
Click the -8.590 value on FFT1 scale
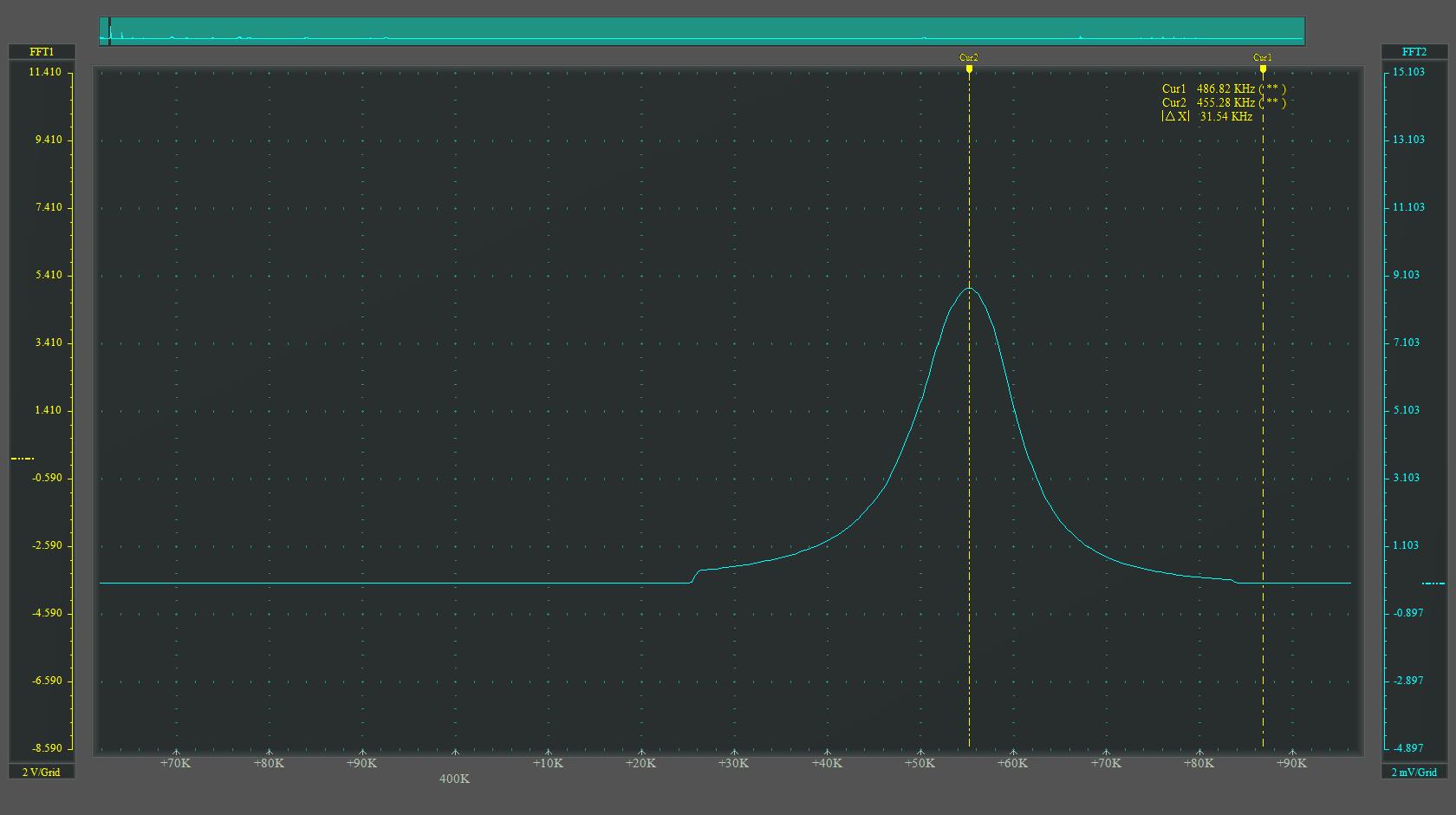[45, 747]
